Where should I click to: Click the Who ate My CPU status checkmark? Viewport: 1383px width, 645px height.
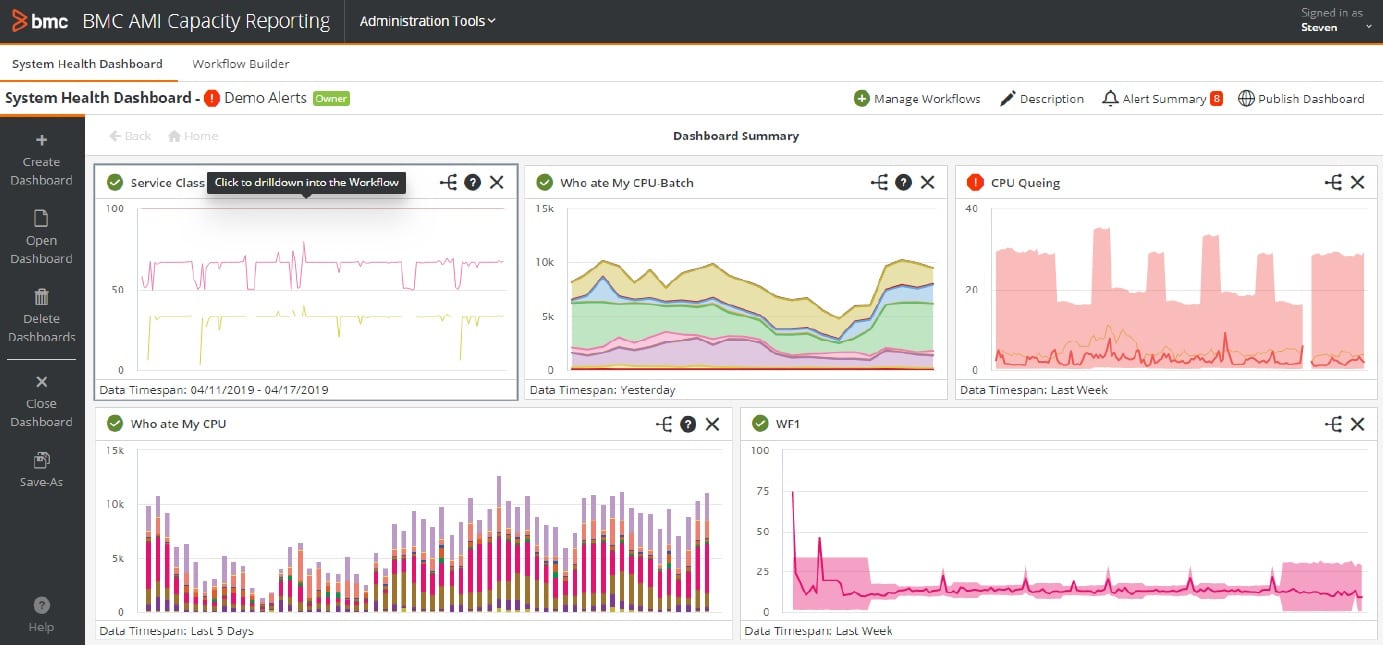click(x=115, y=423)
